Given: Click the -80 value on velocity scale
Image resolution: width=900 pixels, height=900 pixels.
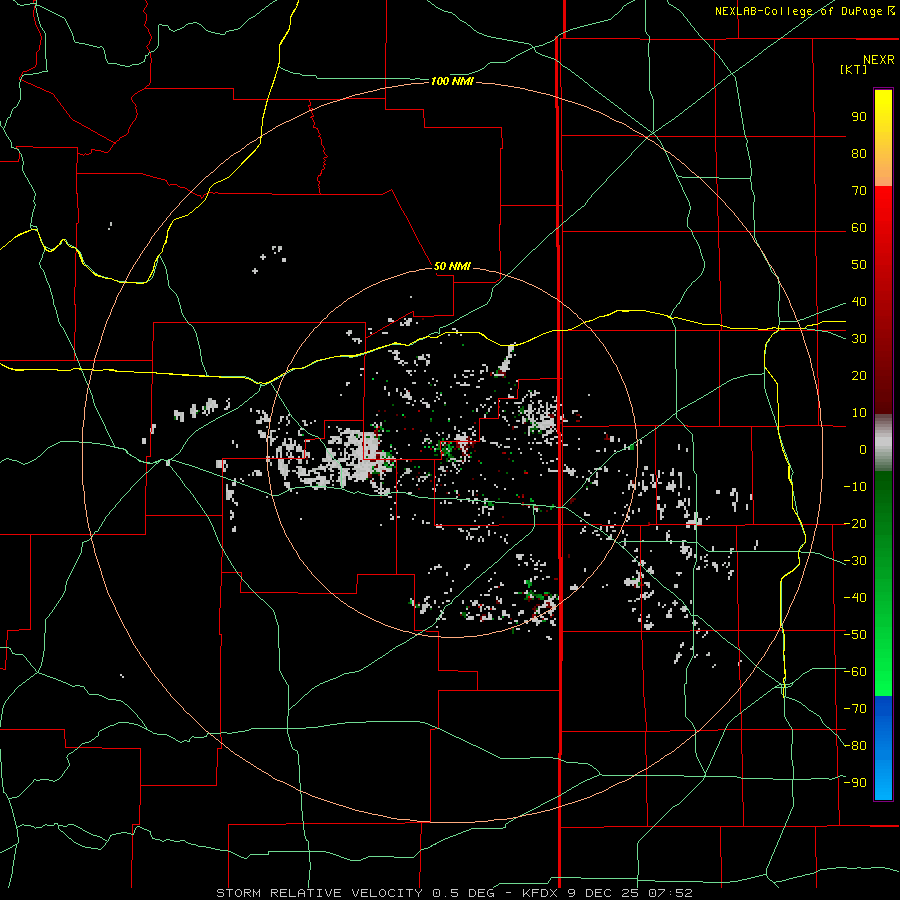Looking at the screenshot, I should coord(855,746).
